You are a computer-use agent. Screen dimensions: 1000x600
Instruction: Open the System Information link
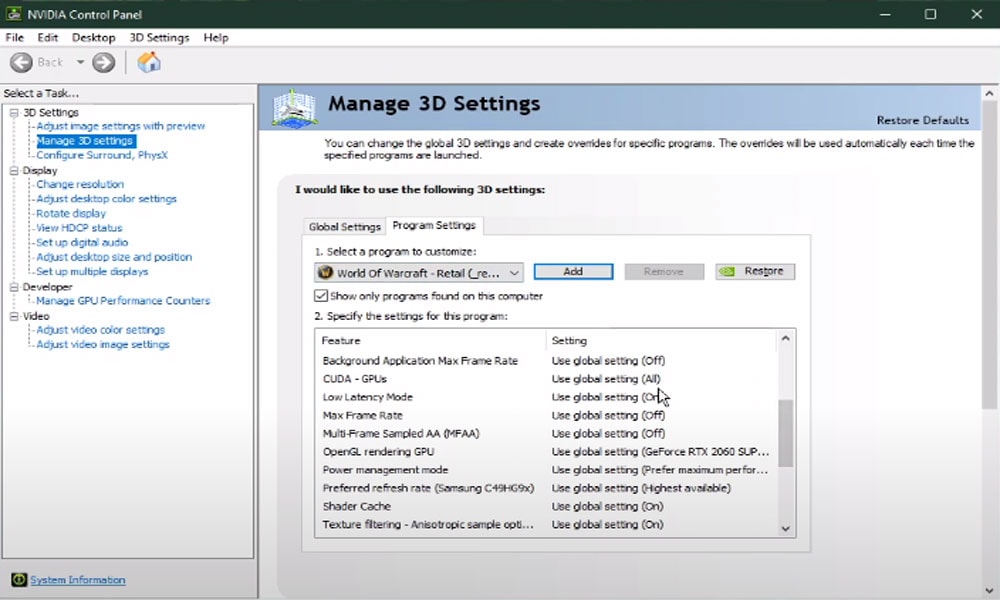click(78, 580)
